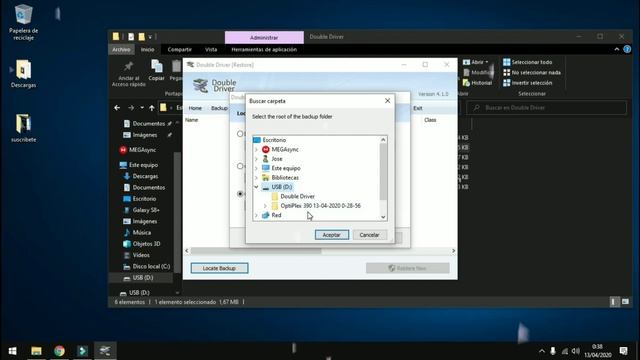Screen dimensions: 640x360
Task: Click the folder tree scroll down arrow
Action: click(383, 217)
